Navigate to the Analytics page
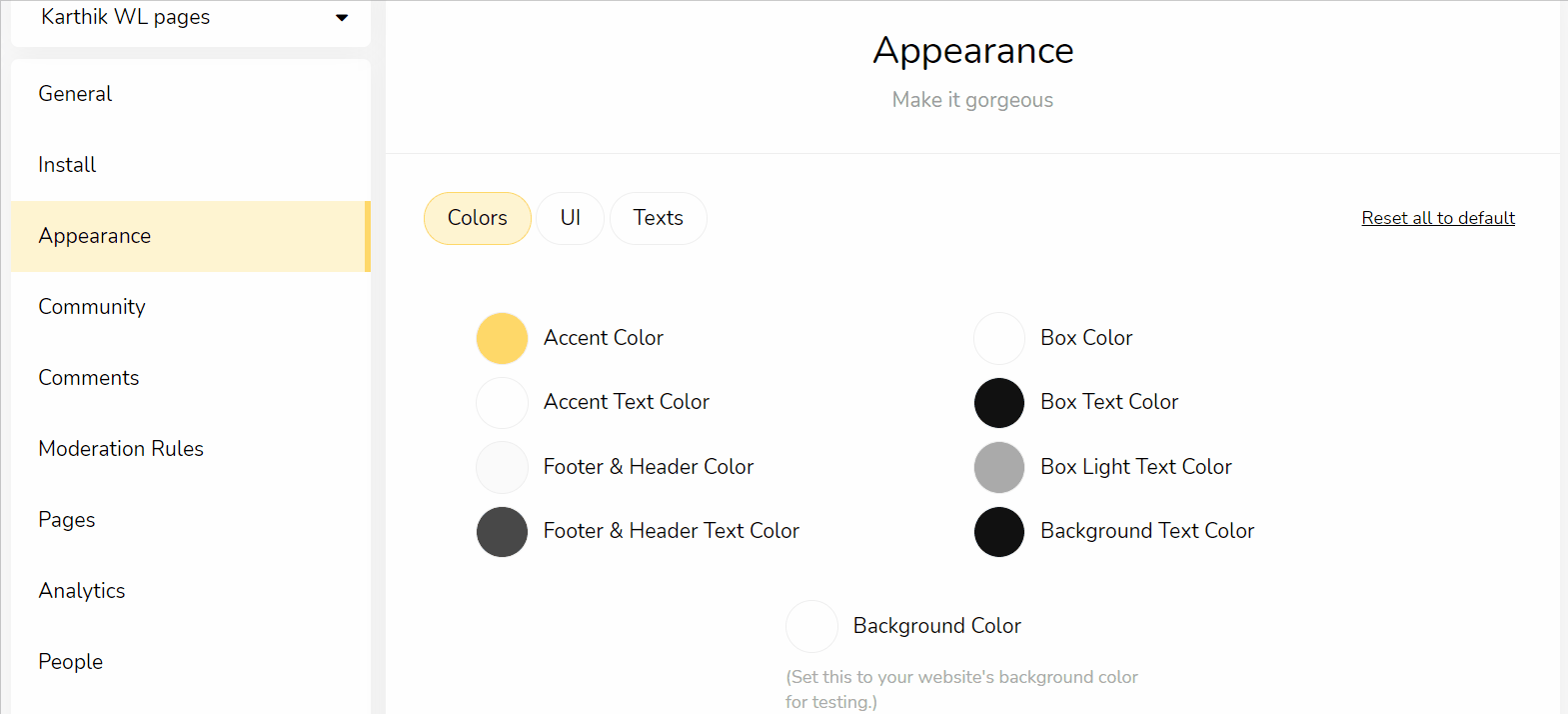This screenshot has height=714, width=1568. coord(191,591)
